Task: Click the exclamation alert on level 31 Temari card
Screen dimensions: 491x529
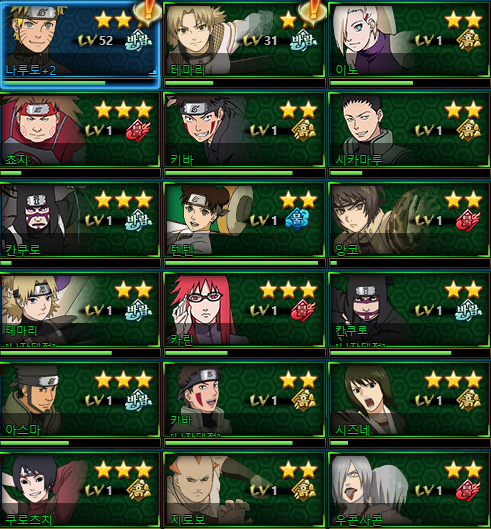Action: pyautogui.click(x=312, y=11)
